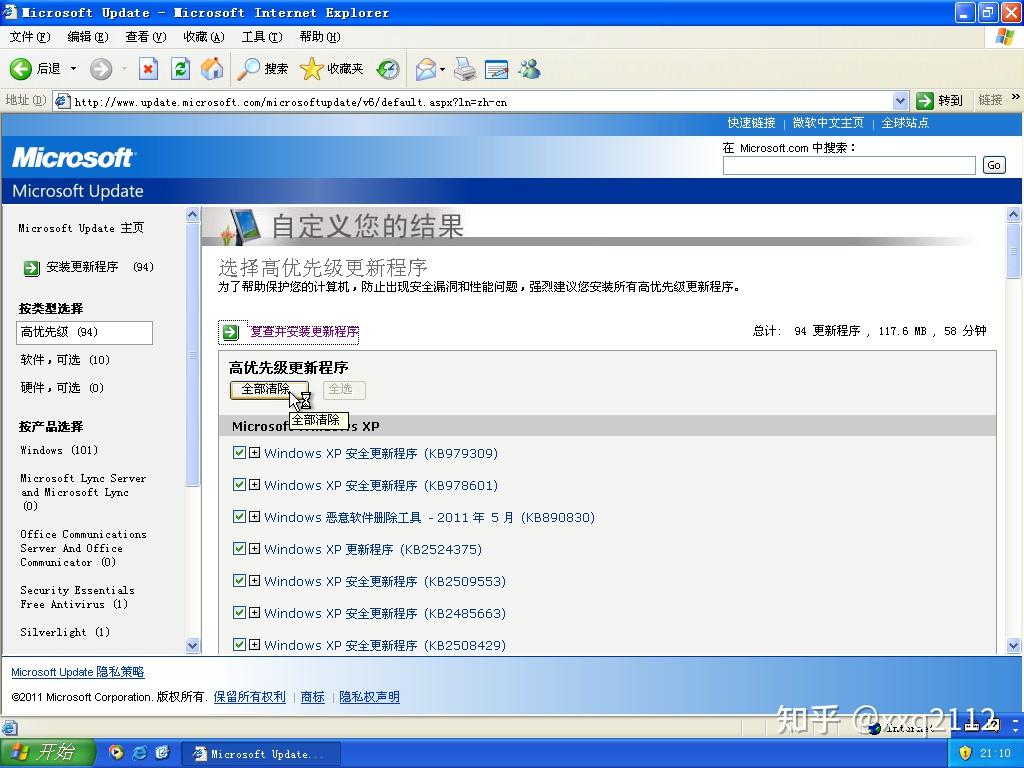Click the Print icon on toolbar
This screenshot has height=768, width=1024.
pos(462,69)
